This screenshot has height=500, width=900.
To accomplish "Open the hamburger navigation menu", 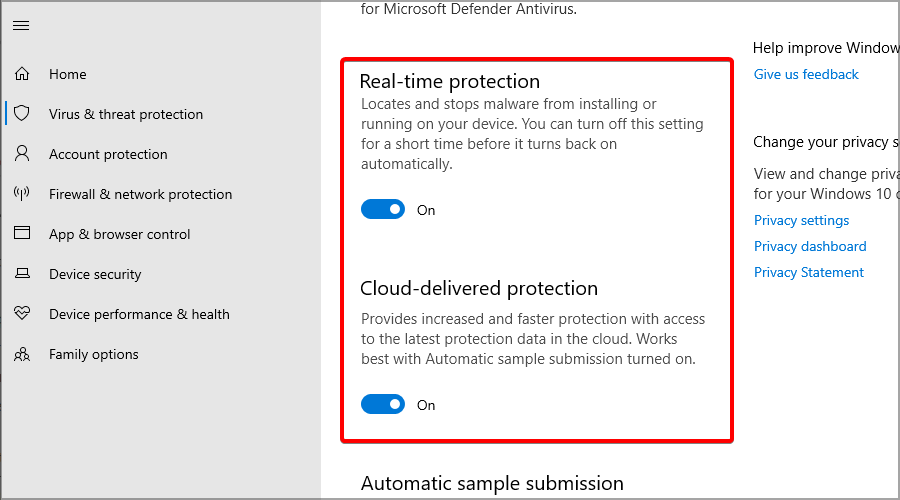I will coord(21,26).
